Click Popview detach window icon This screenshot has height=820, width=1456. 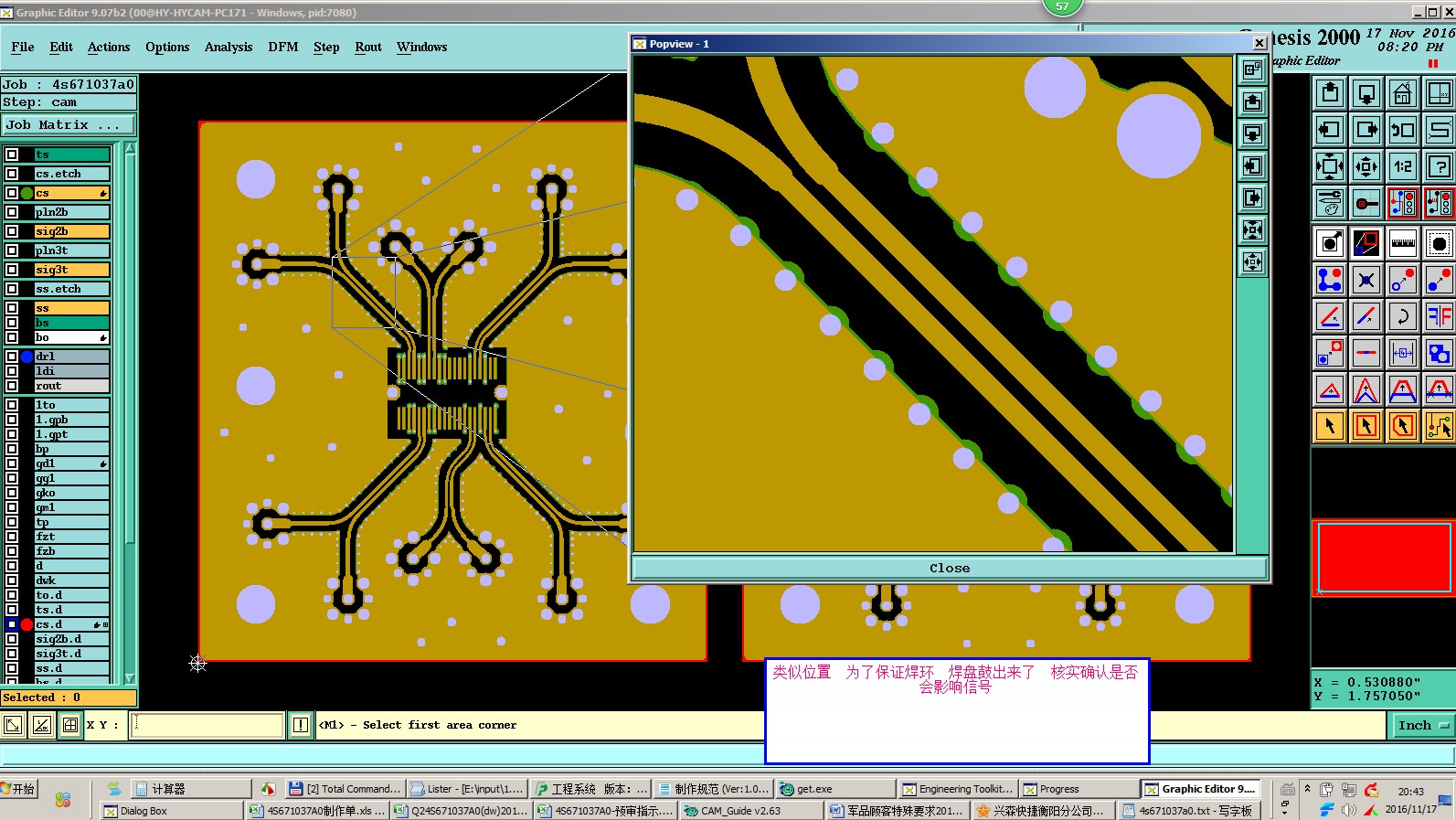coord(1252,69)
